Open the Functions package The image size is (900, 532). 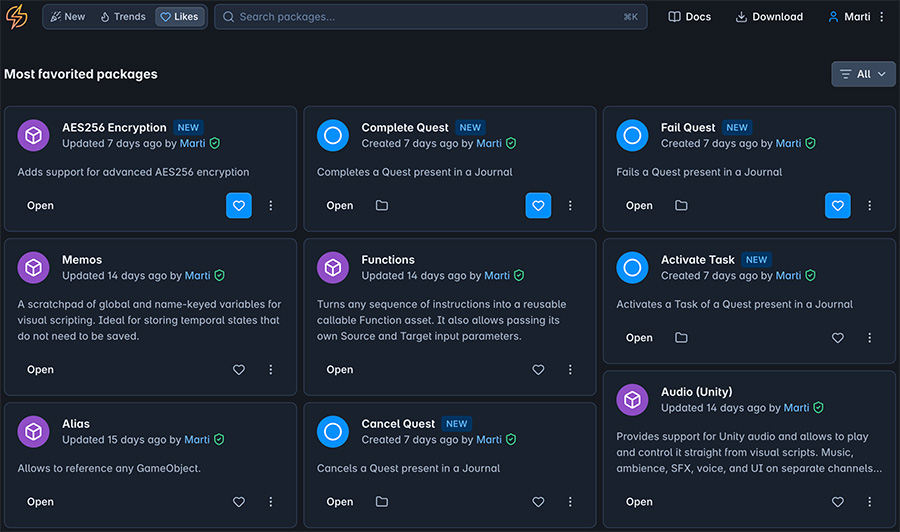click(x=340, y=370)
